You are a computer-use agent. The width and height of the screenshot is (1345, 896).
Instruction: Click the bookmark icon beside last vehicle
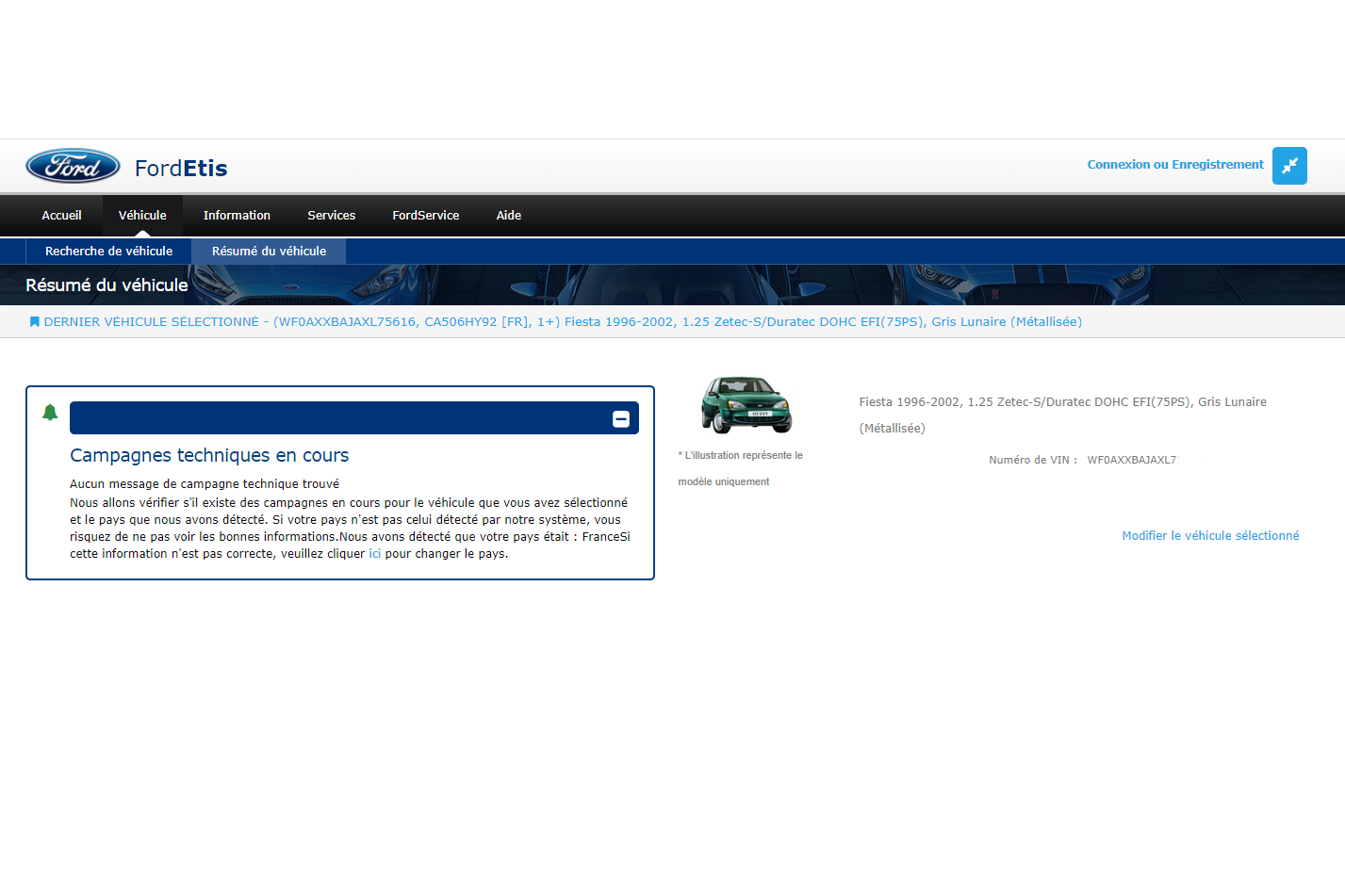(x=35, y=322)
